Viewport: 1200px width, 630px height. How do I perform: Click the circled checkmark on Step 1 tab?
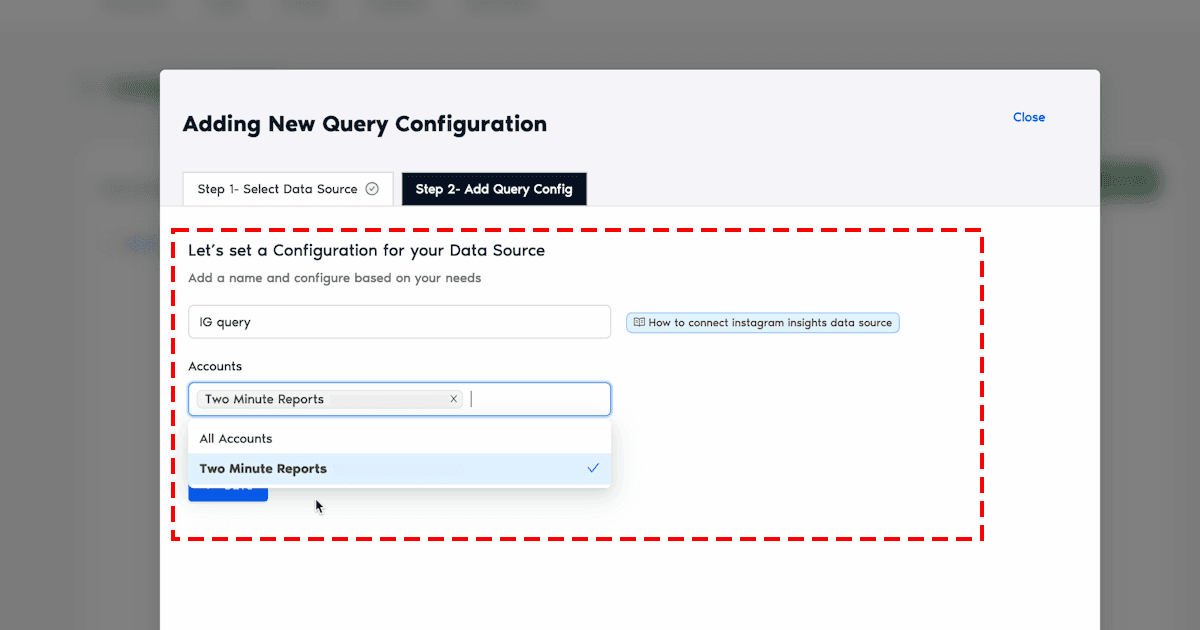(x=372, y=189)
